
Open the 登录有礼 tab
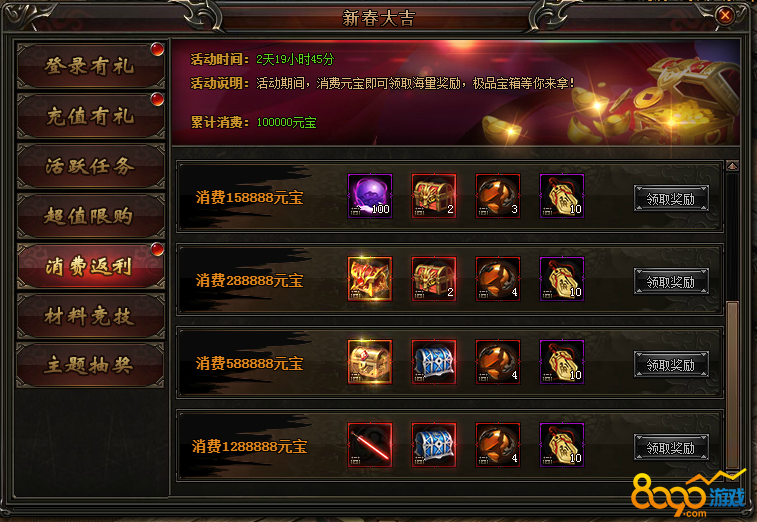(x=90, y=66)
